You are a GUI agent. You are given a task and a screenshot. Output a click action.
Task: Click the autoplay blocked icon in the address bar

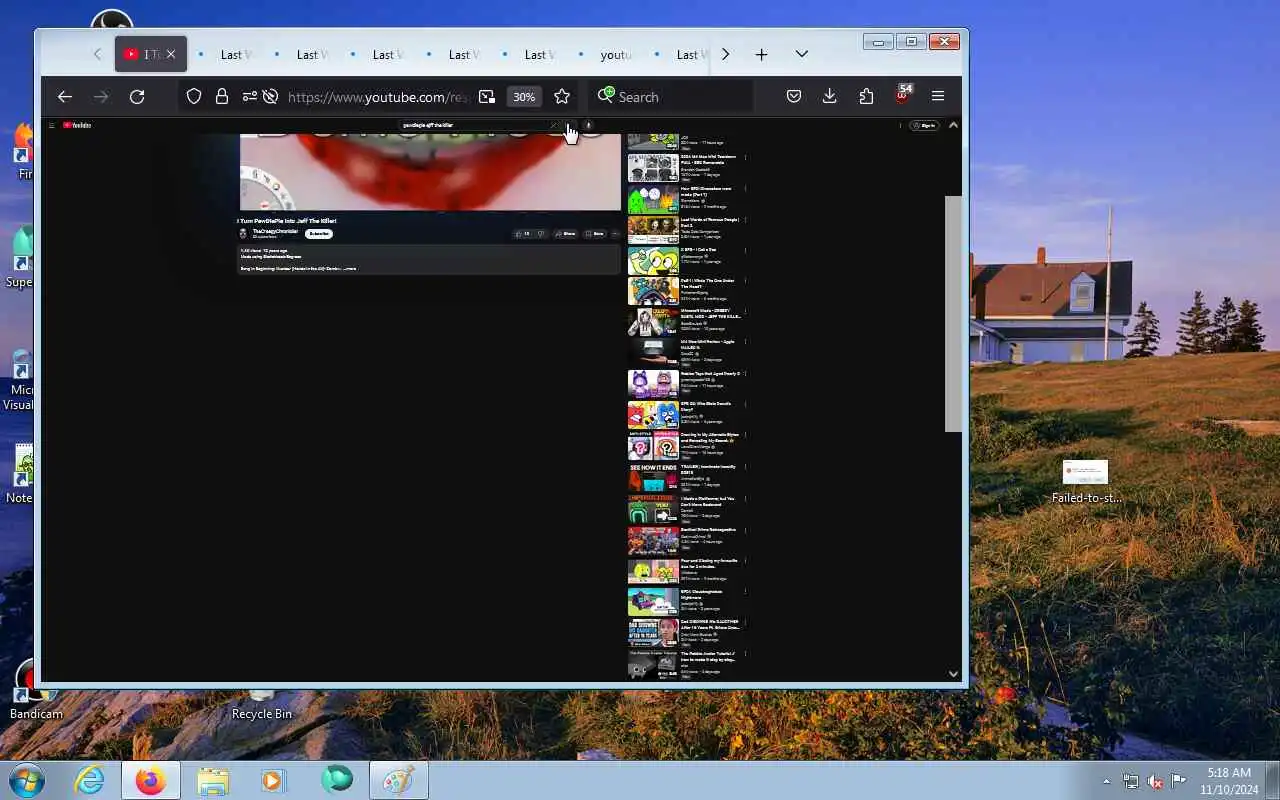(270, 96)
